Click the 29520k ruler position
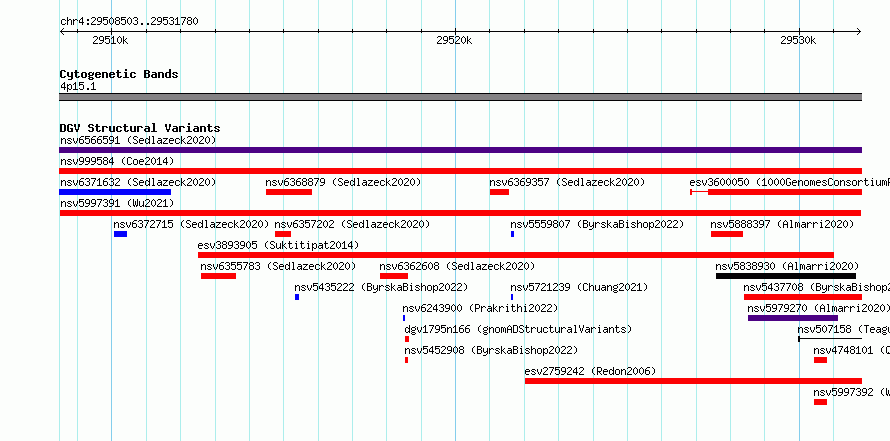 click(454, 40)
